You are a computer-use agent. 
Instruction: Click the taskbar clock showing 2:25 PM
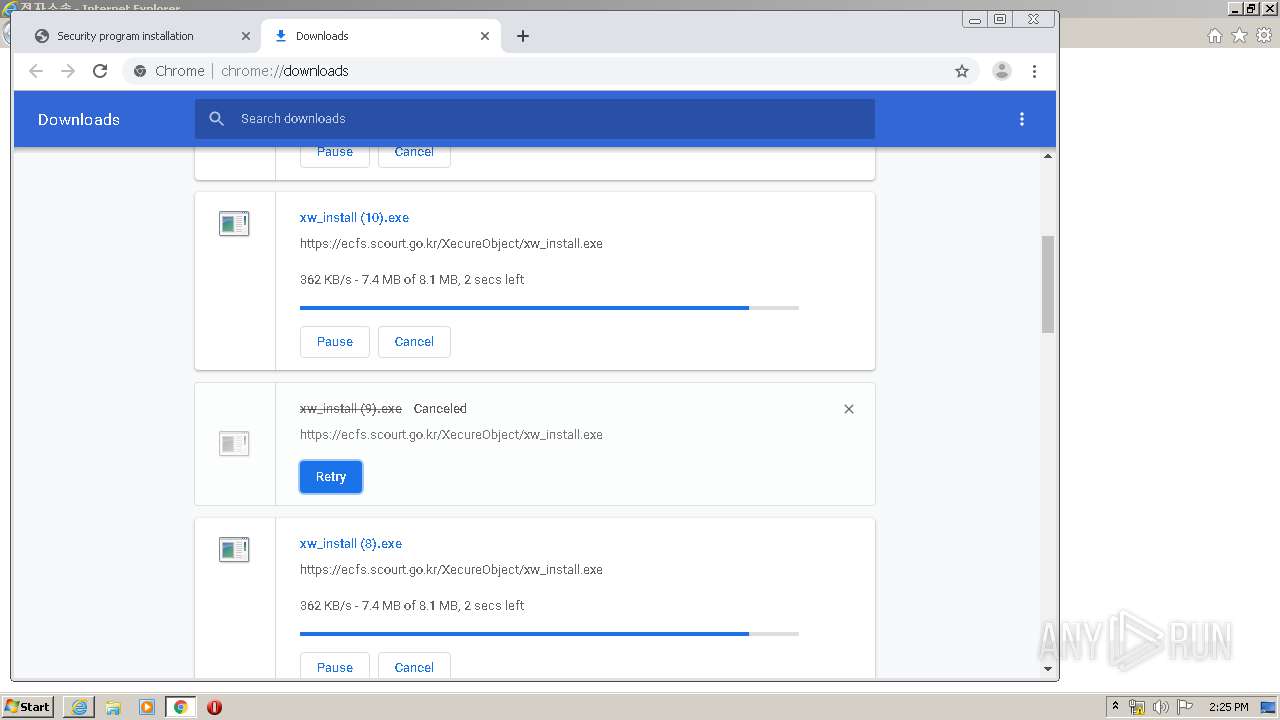[x=1229, y=707]
